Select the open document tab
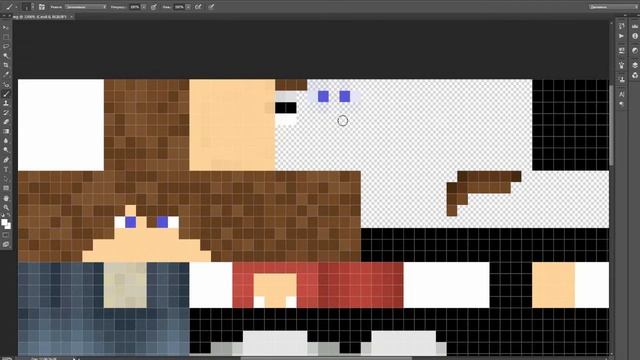The width and height of the screenshot is (640, 360). (40, 17)
